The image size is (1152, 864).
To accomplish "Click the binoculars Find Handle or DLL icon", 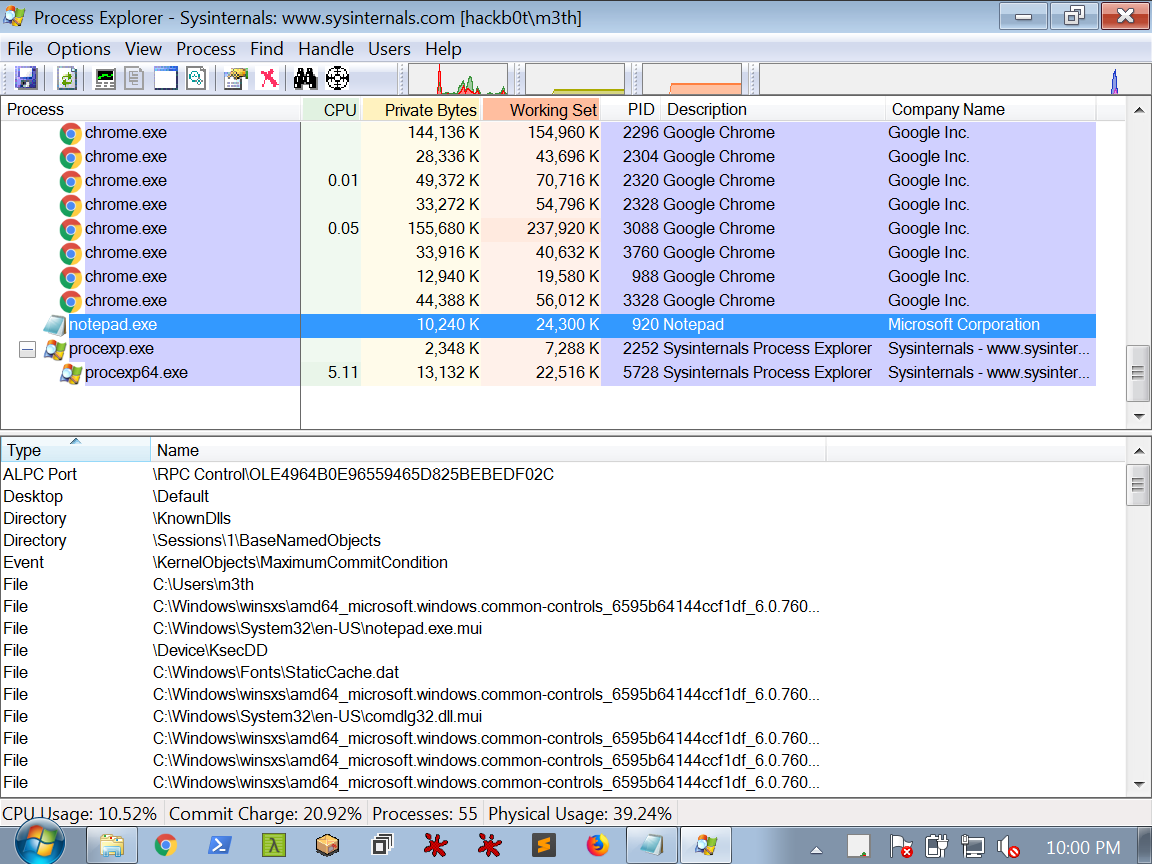I will click(x=305, y=79).
